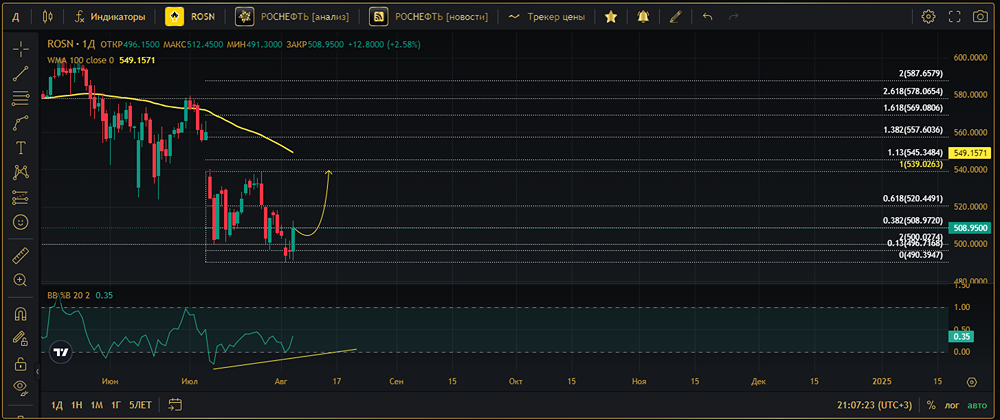The height and width of the screenshot is (420, 1000).
Task: Select the ruler measure tool
Action: pos(20,256)
